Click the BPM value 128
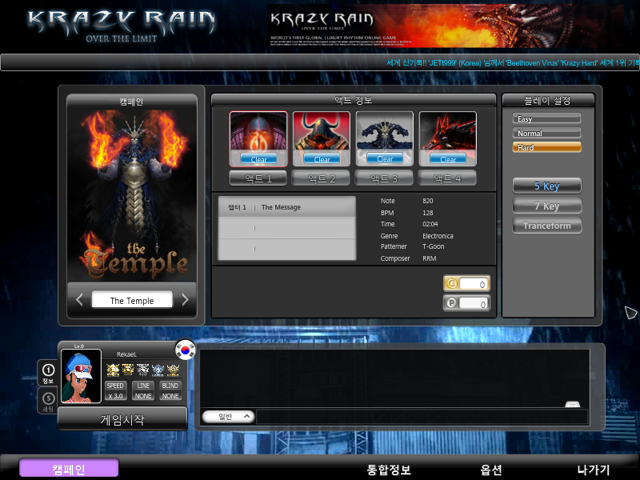The height and width of the screenshot is (480, 640). pos(428,213)
